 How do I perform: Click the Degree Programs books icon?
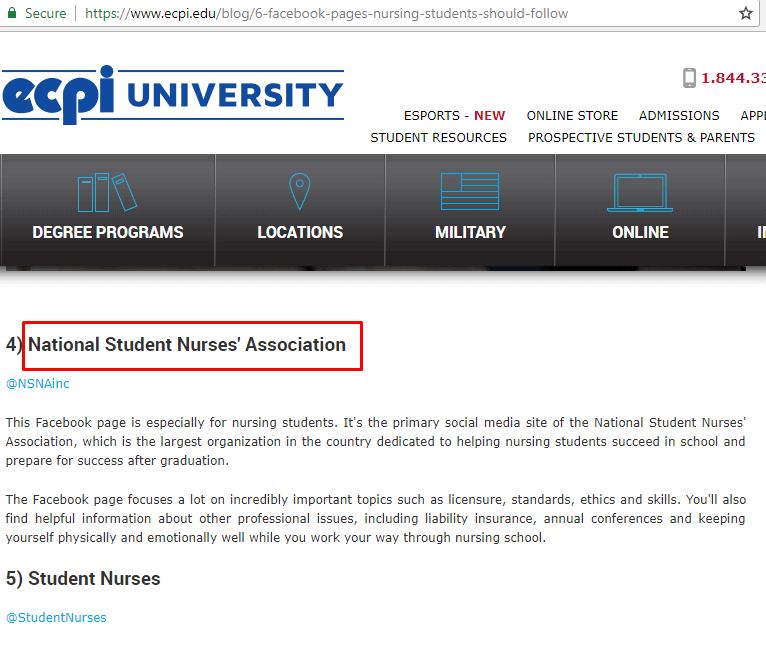tap(107, 192)
